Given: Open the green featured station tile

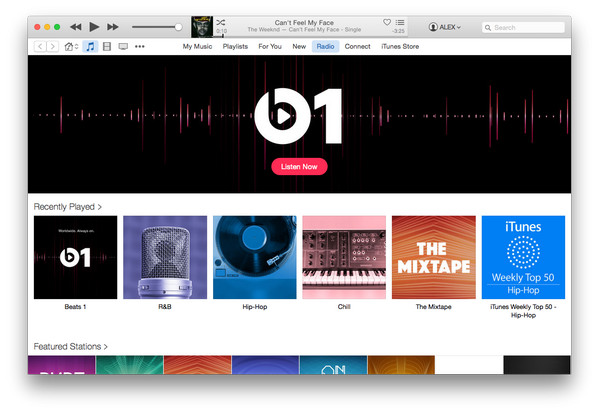Looking at the screenshot, I should 130,365.
